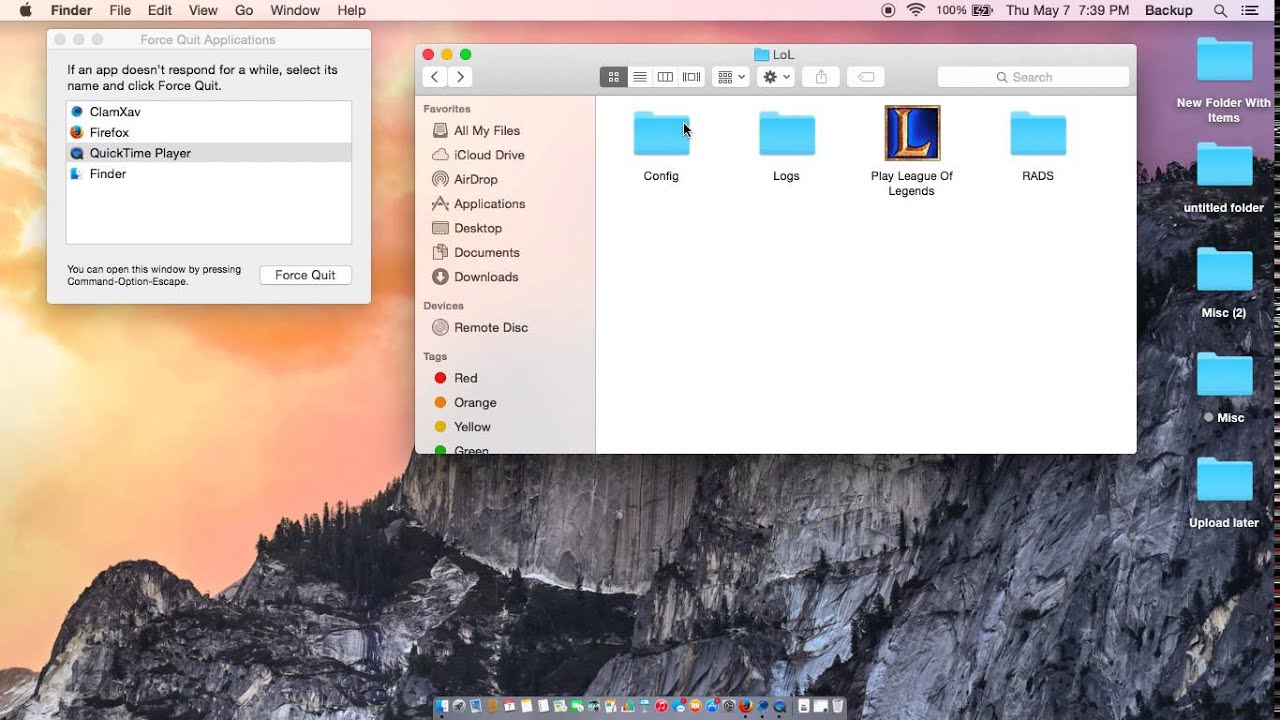Select Firefox in Force Quit list
This screenshot has width=1280, height=720.
tap(209, 132)
